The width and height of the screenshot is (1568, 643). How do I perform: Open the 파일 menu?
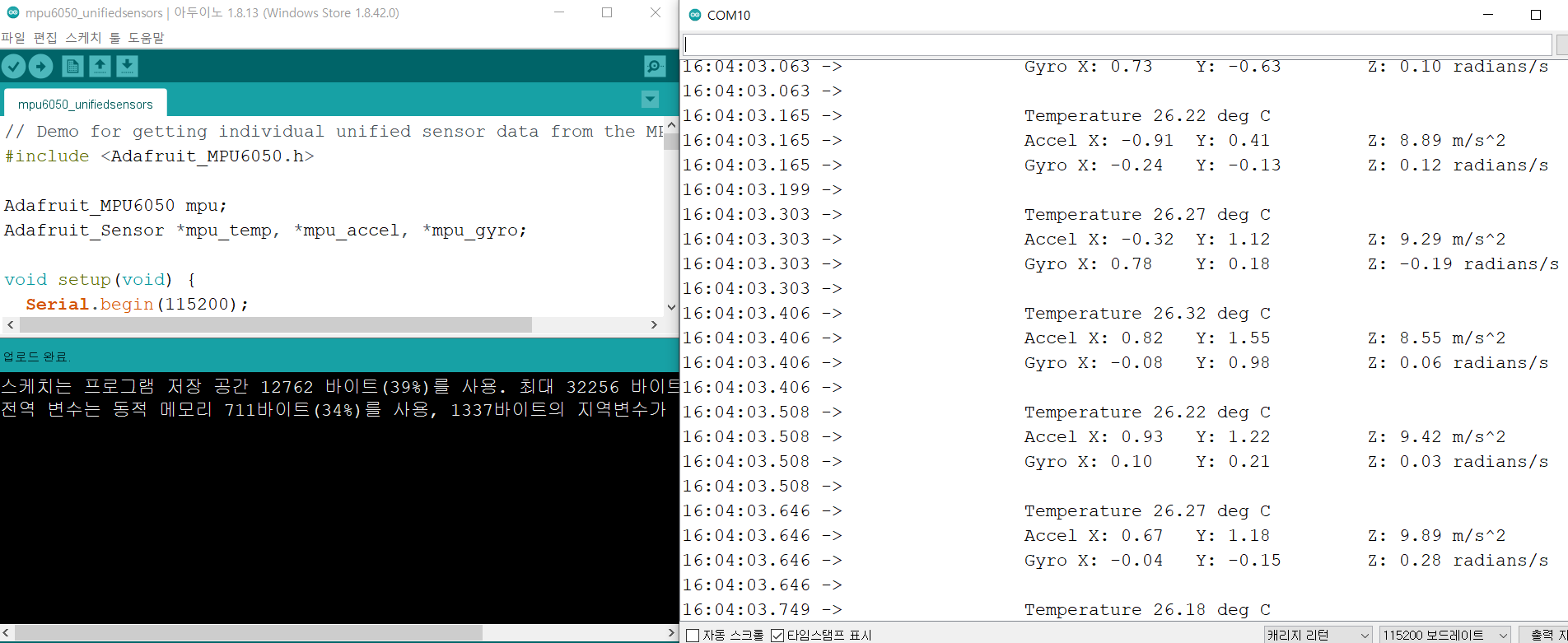[x=13, y=38]
